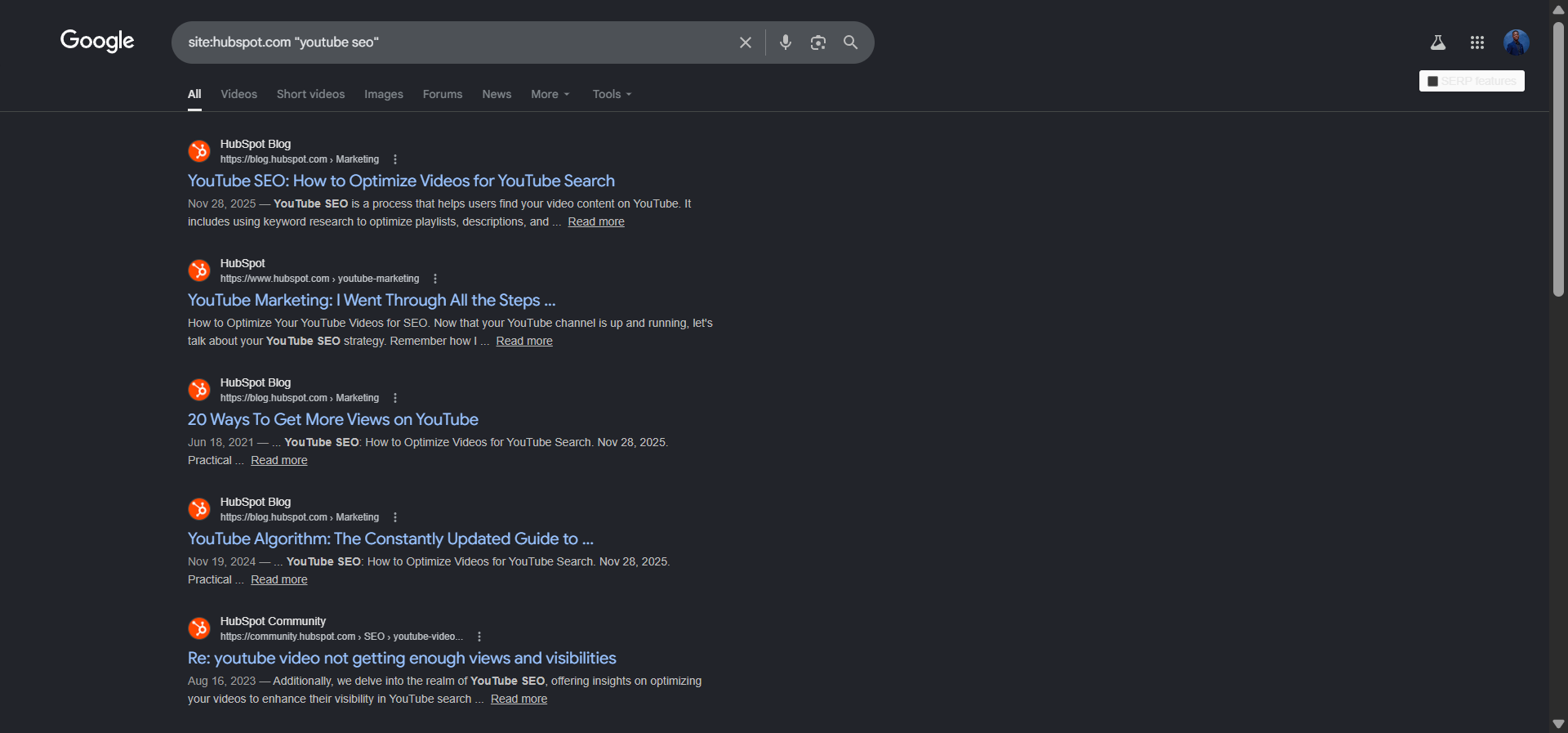This screenshot has width=1568, height=733.
Task: Switch to the News tab
Action: click(x=497, y=94)
